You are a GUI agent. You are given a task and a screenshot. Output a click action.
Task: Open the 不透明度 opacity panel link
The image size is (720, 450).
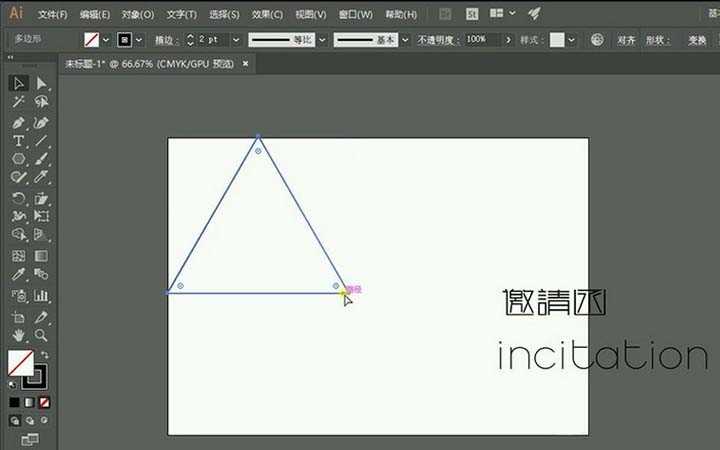coord(438,40)
